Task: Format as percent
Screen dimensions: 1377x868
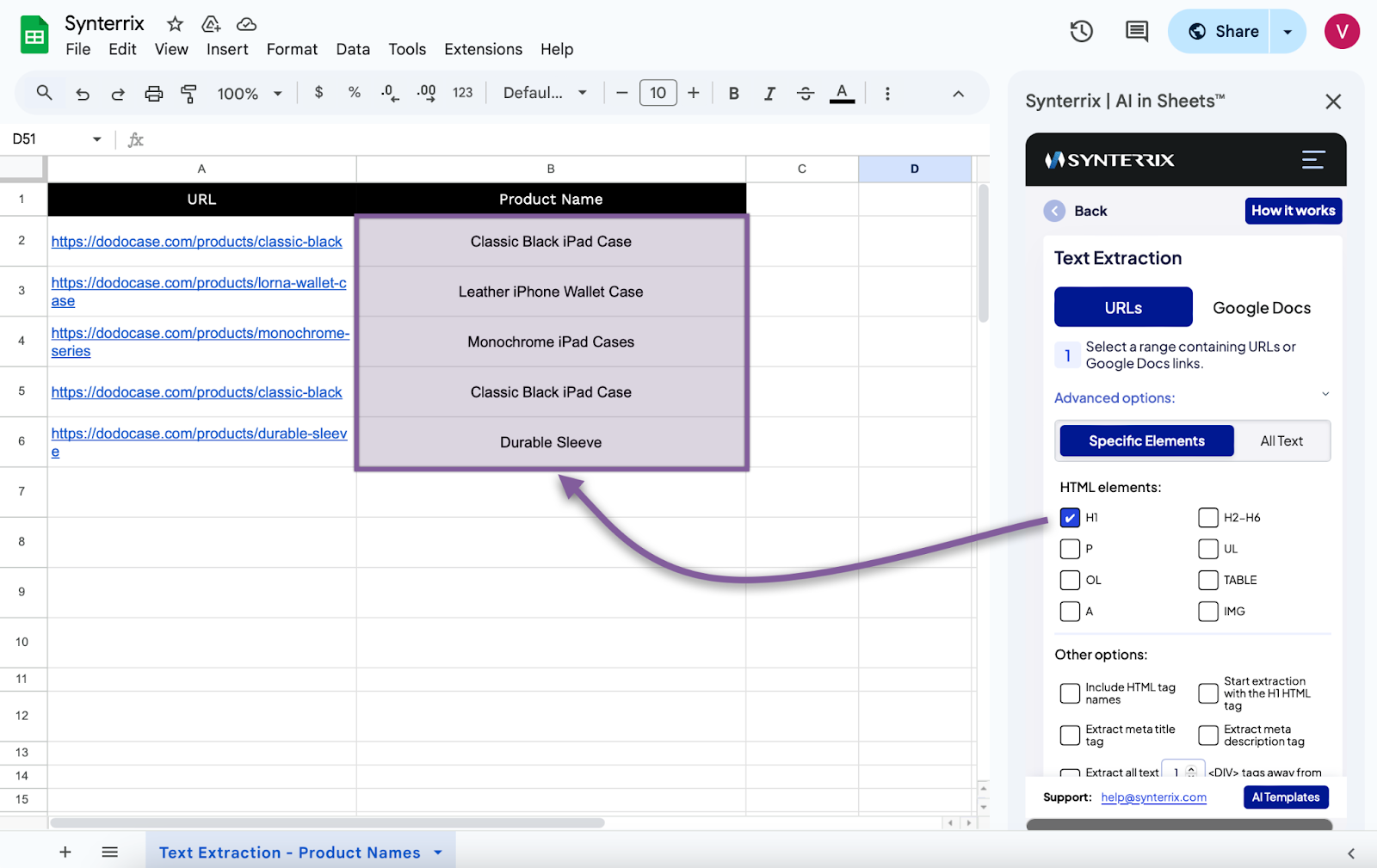Action: point(354,92)
